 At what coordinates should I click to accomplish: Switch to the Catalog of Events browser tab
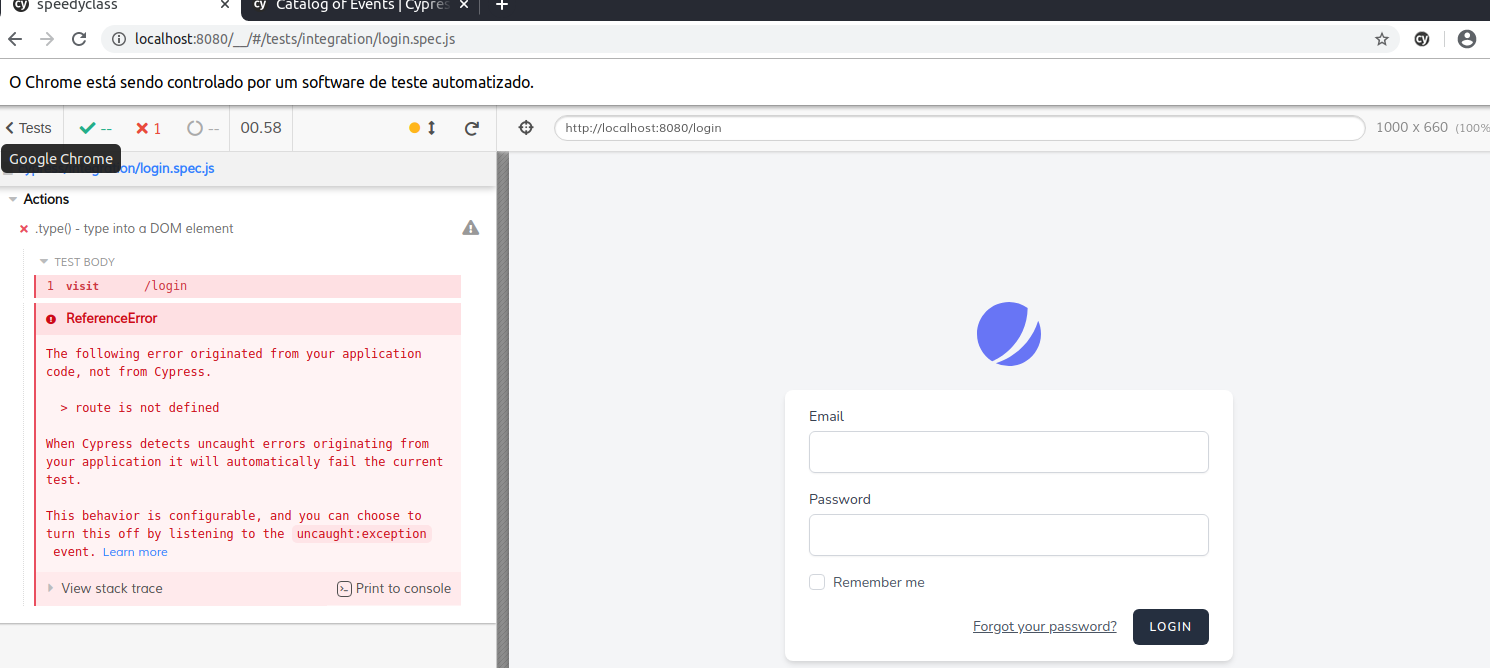point(361,6)
